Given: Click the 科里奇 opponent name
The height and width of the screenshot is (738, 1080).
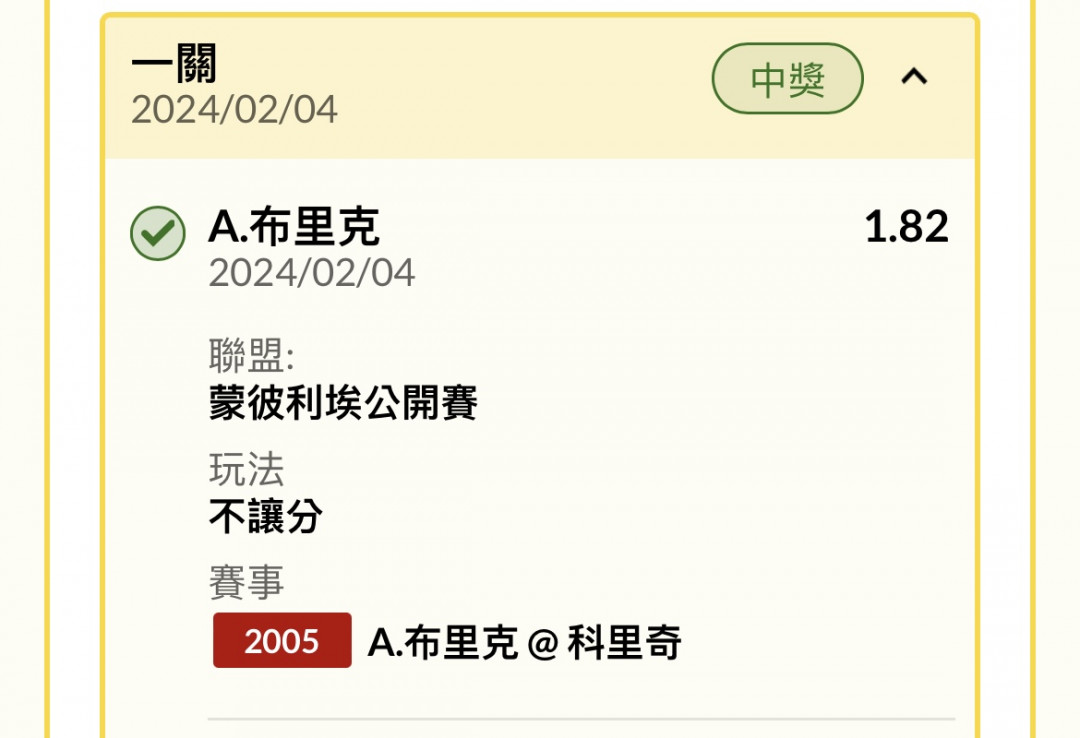Looking at the screenshot, I should [x=625, y=642].
